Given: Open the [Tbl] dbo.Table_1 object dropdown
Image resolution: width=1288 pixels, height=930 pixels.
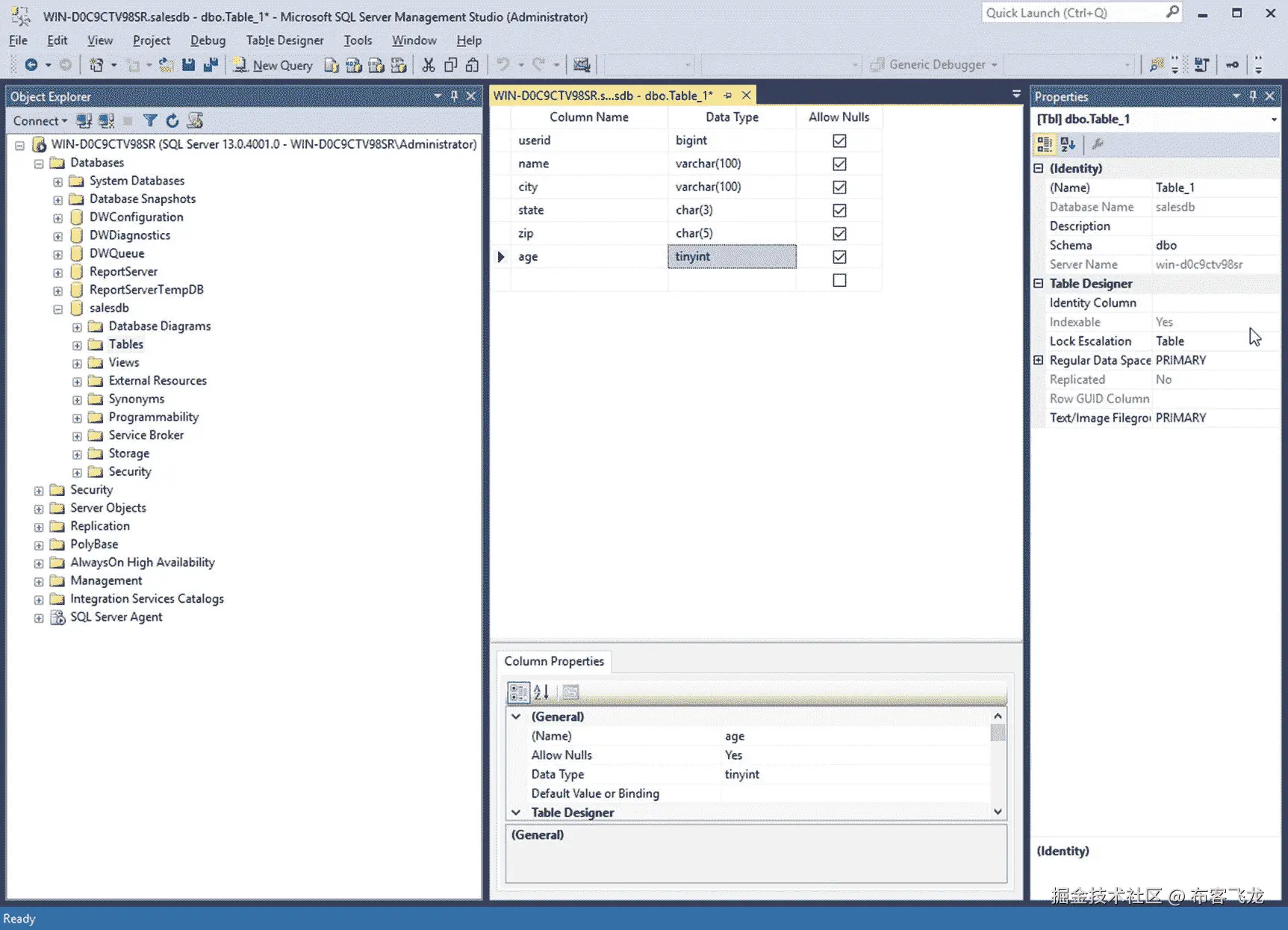Looking at the screenshot, I should pos(1273,120).
